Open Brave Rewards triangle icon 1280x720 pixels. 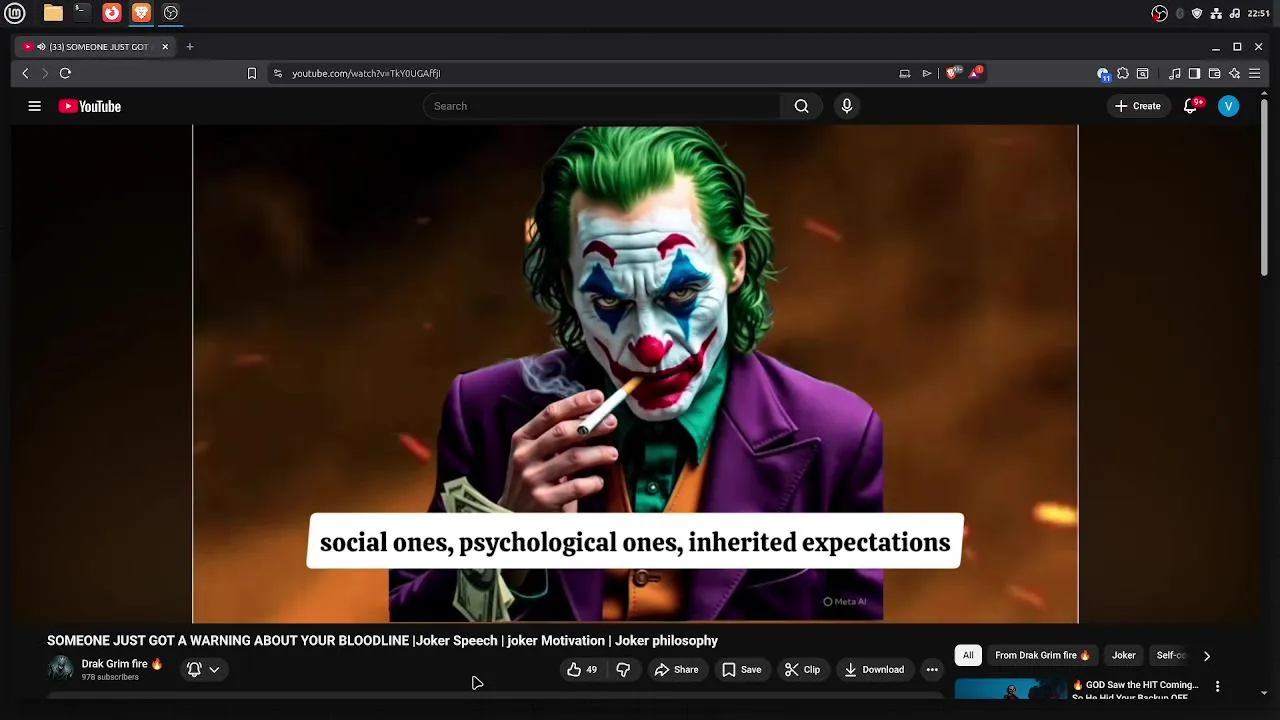pyautogui.click(x=975, y=73)
